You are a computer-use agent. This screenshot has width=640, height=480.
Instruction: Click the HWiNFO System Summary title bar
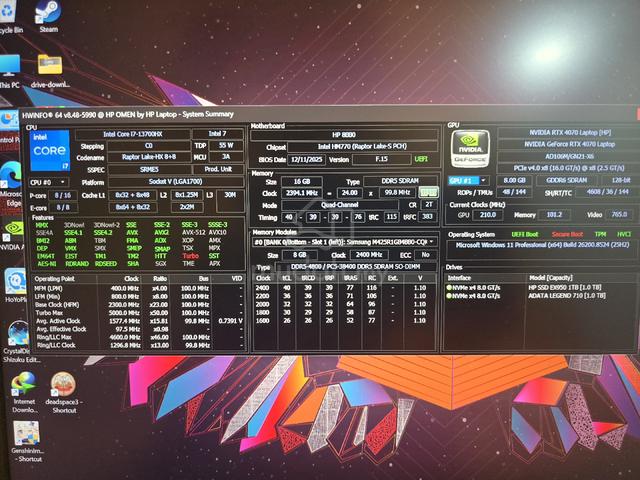pyautogui.click(x=329, y=115)
